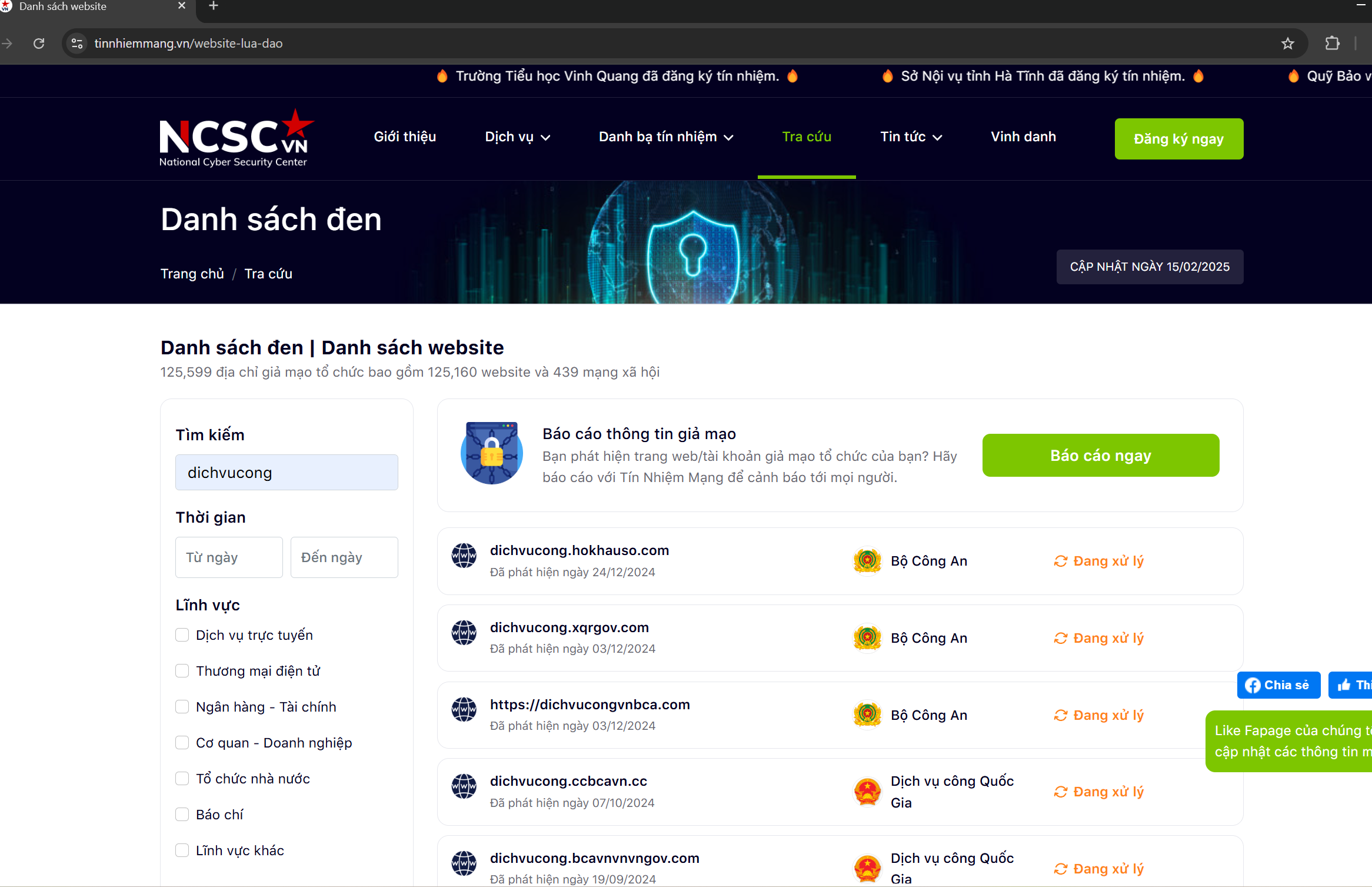Check the Dịch vụ trực tuyến box
1372x887 pixels.
[x=182, y=635]
